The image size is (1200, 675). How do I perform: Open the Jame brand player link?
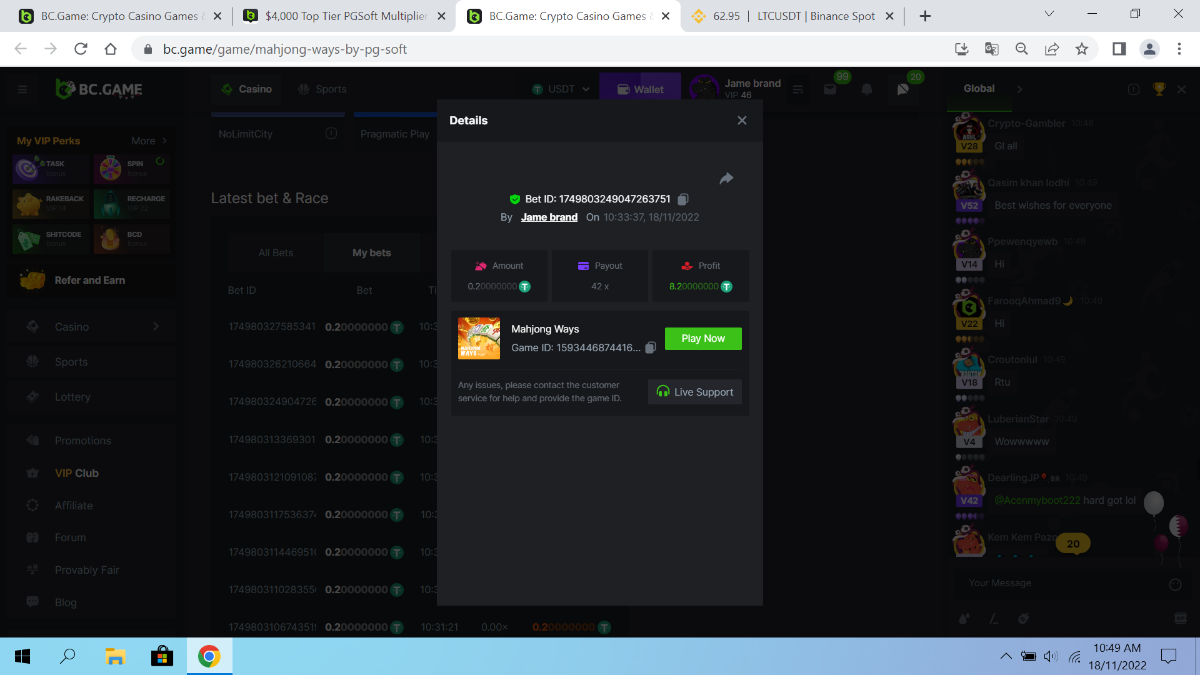(x=549, y=217)
